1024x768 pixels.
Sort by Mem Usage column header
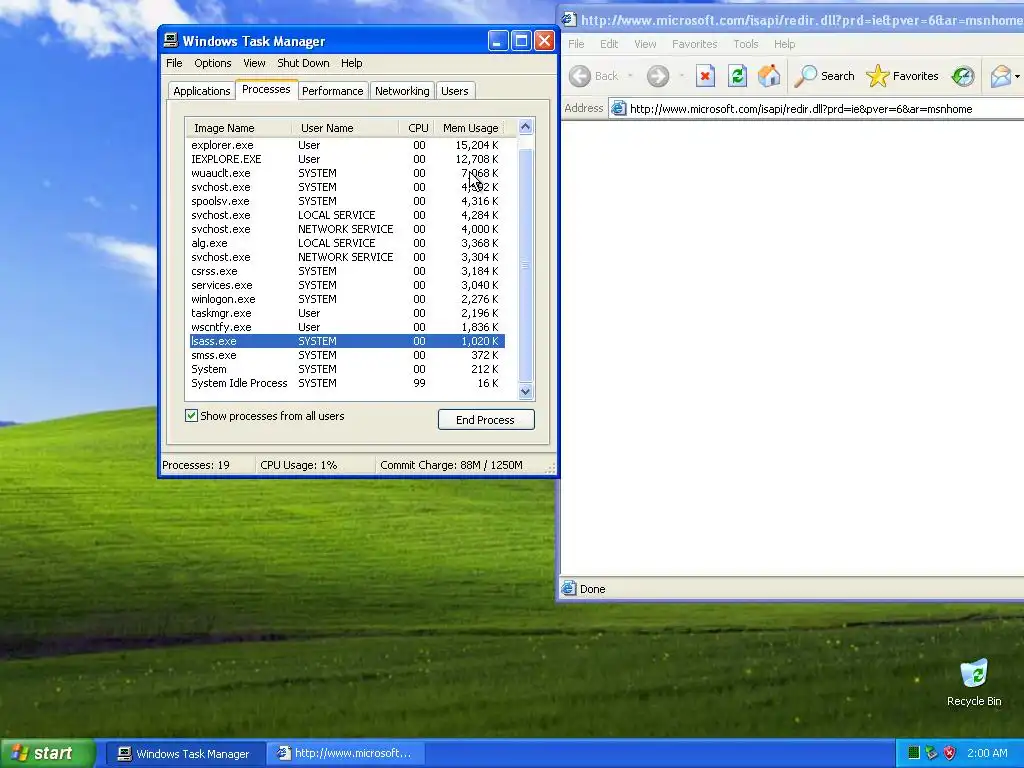coord(470,128)
